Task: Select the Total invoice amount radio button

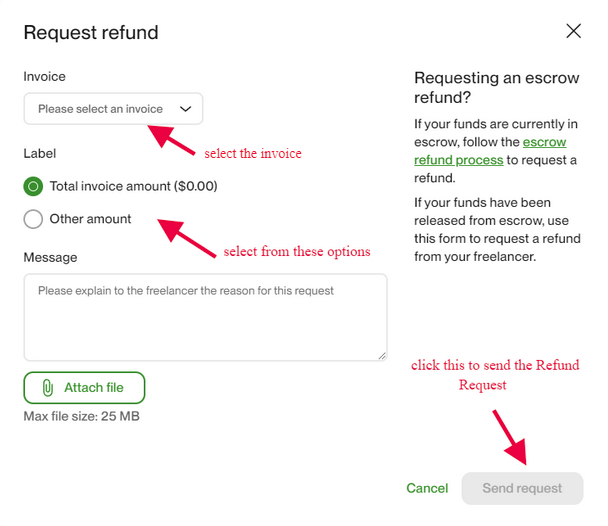Action: [x=34, y=186]
